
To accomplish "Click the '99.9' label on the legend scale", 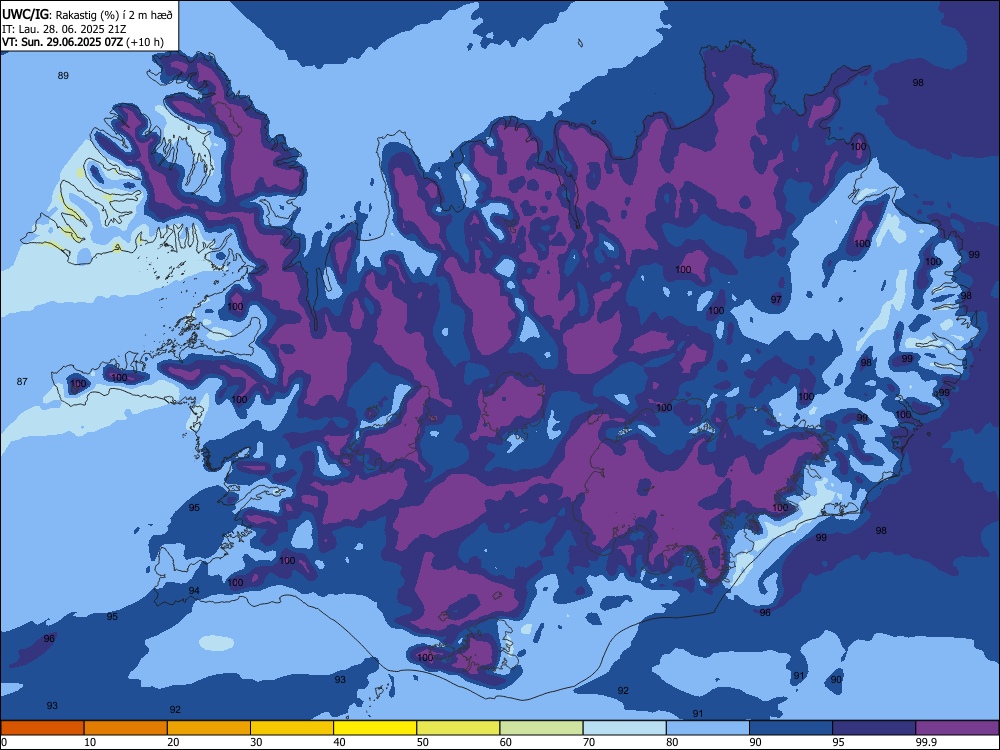I will (925, 742).
